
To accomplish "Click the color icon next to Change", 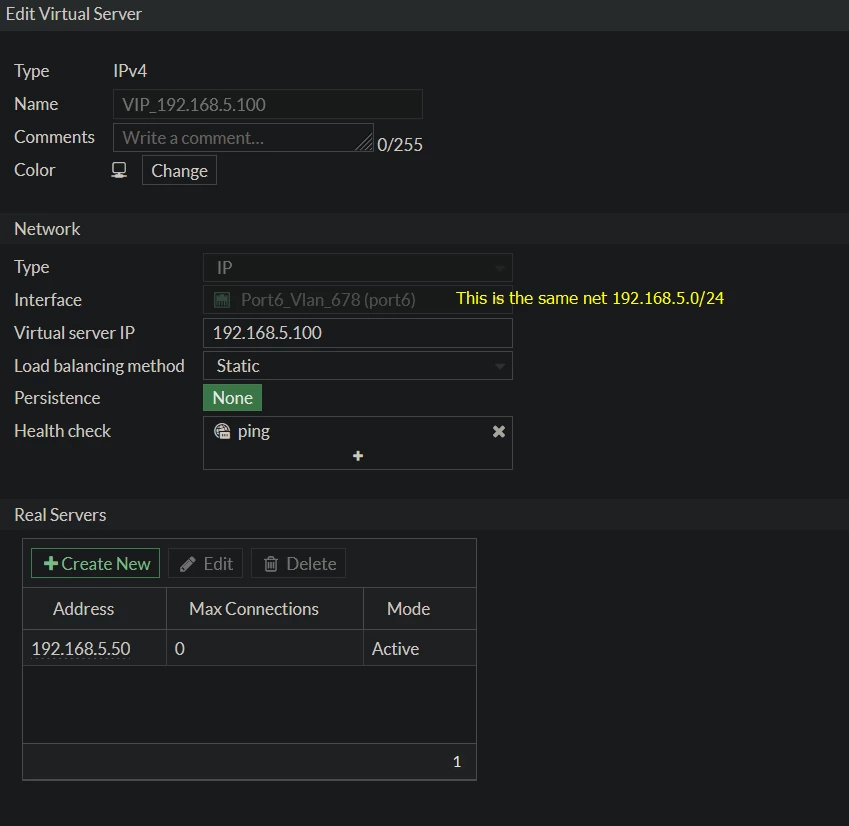I will (119, 171).
